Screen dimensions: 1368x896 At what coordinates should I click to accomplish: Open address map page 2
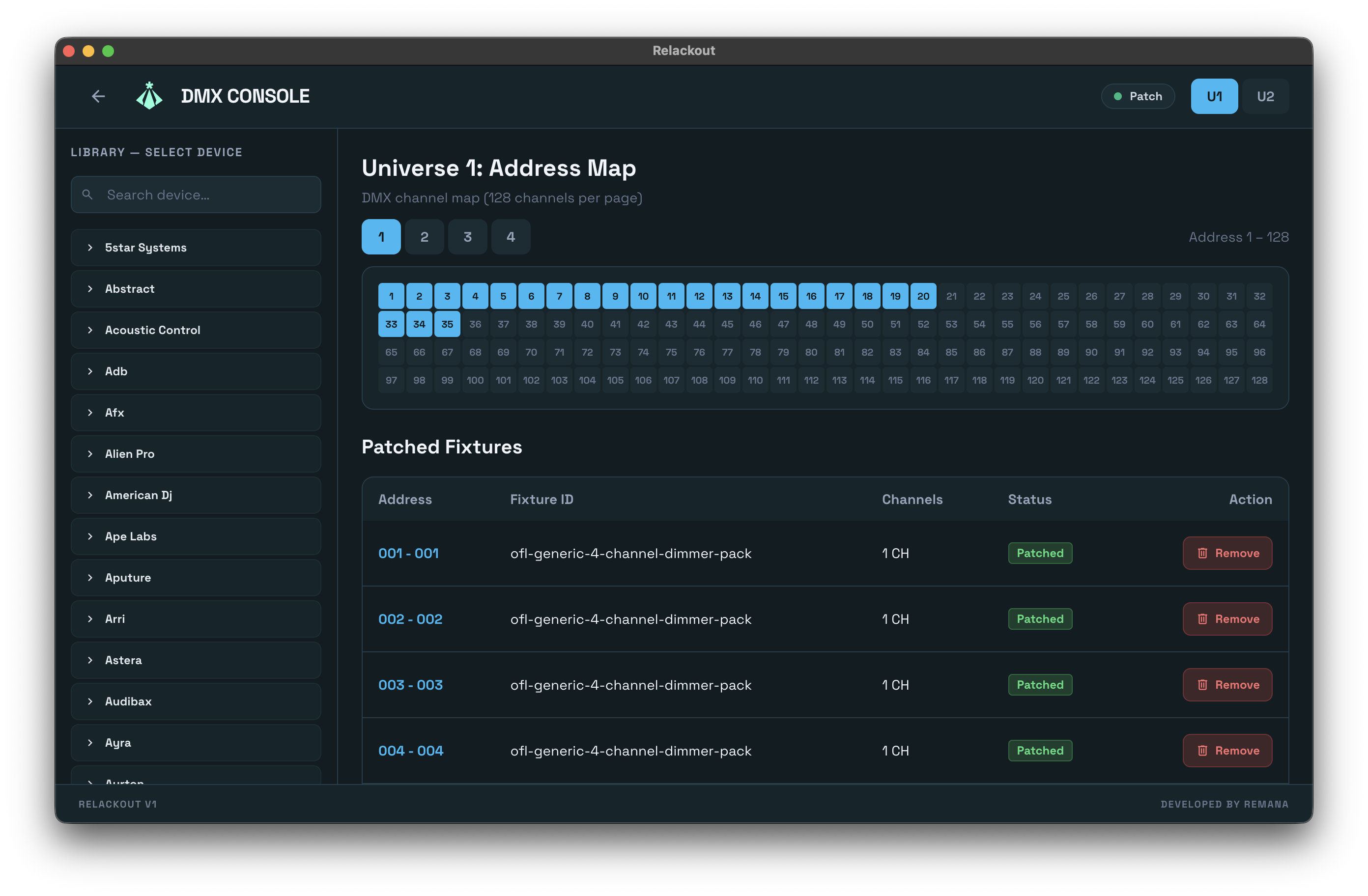[424, 237]
